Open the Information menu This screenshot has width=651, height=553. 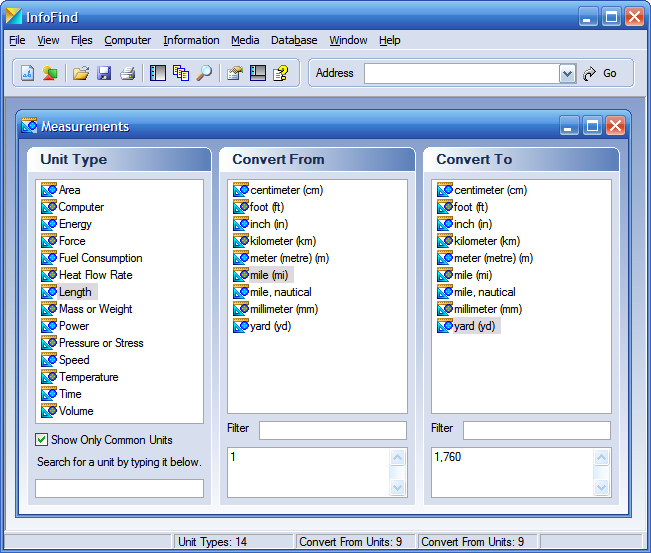click(191, 40)
